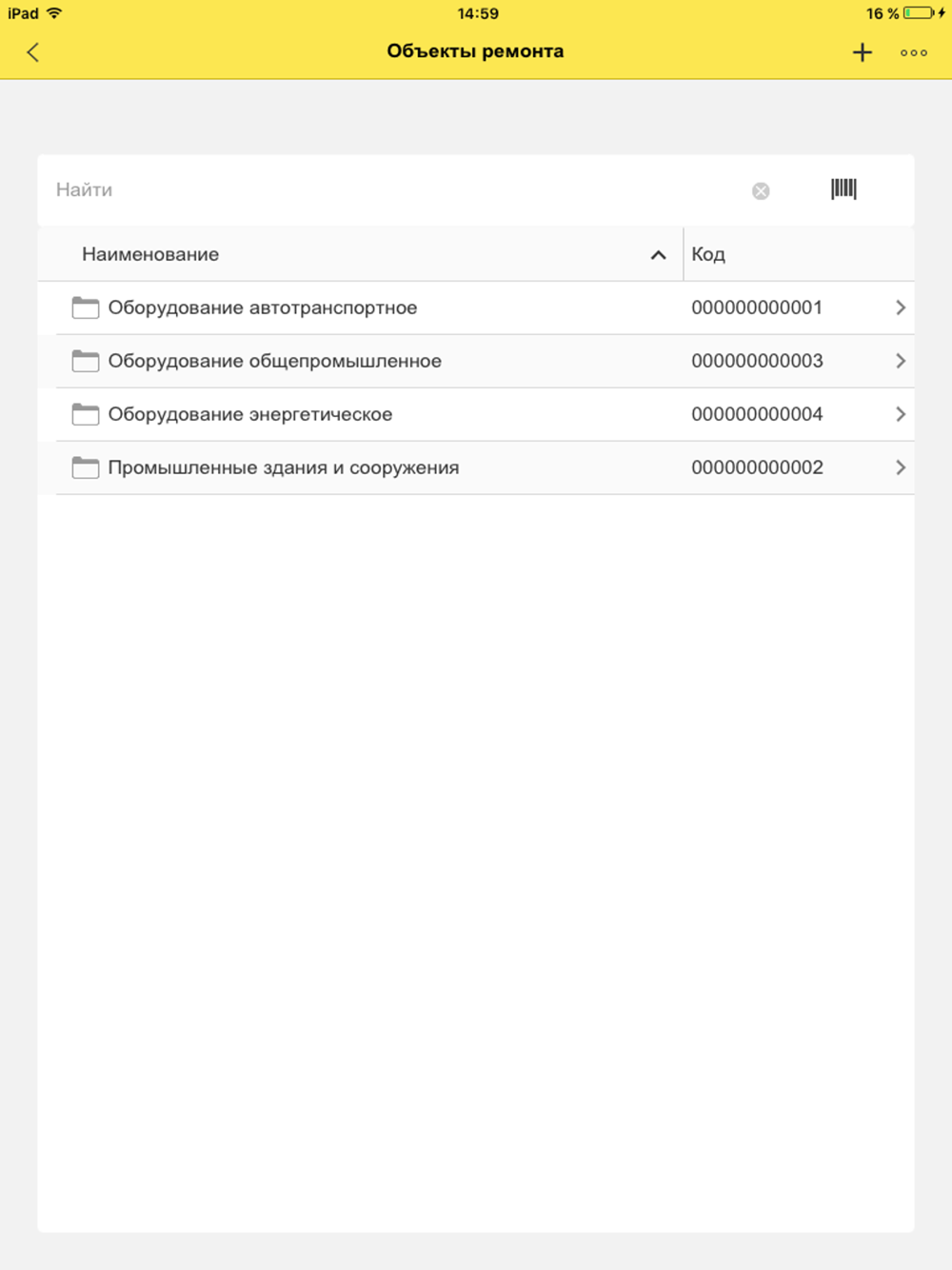Click the folder icon for Оборудование автотранспортное
The image size is (952, 1270).
[86, 308]
